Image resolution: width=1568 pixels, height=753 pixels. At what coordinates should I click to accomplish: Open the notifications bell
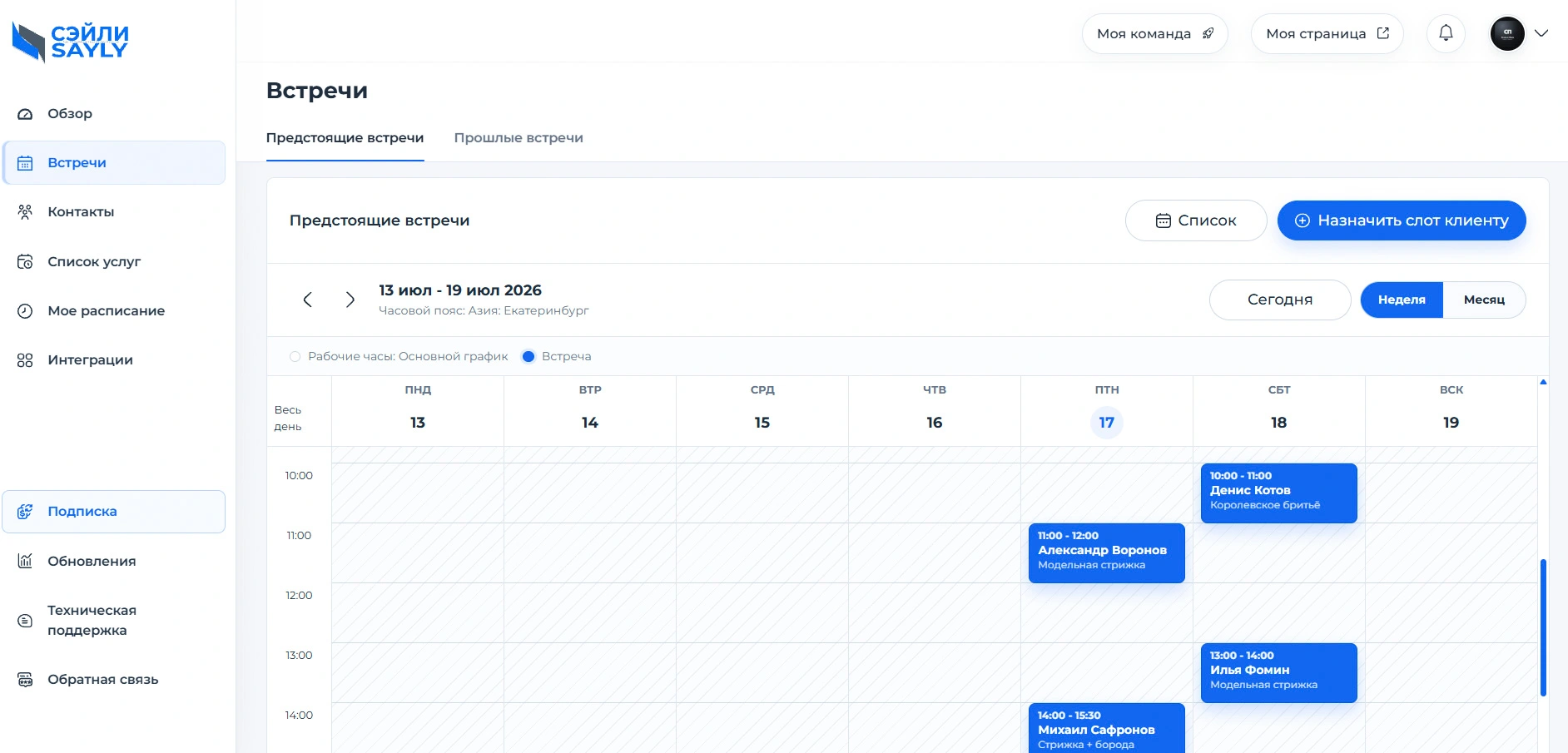coord(1446,33)
